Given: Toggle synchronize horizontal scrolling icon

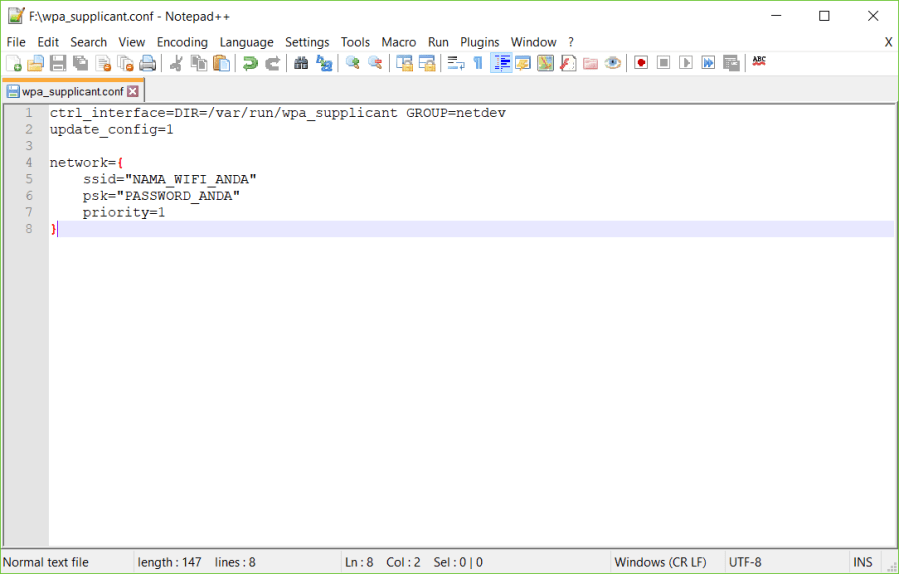Looking at the screenshot, I should click(x=427, y=63).
